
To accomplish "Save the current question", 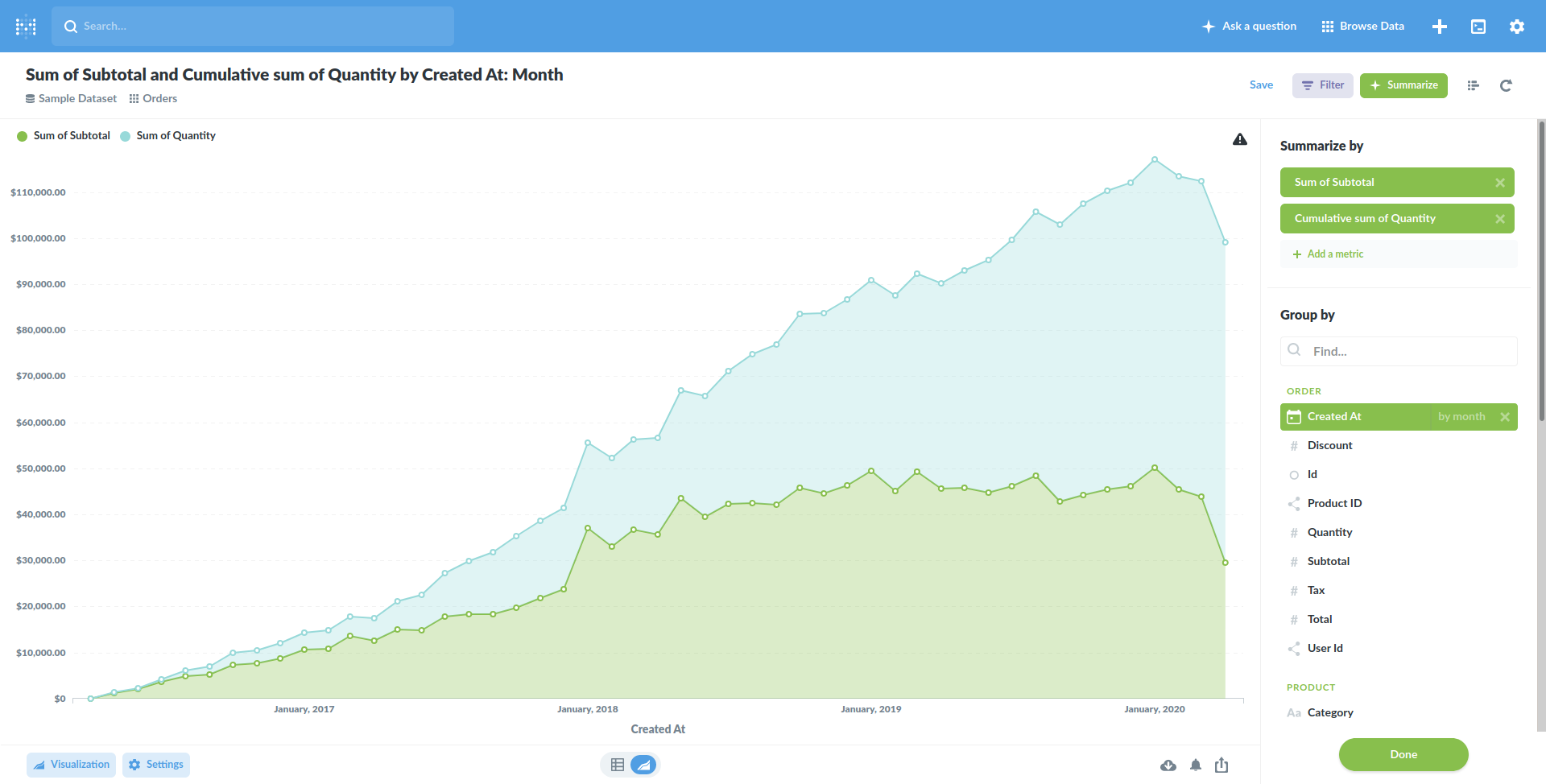I will (1261, 85).
